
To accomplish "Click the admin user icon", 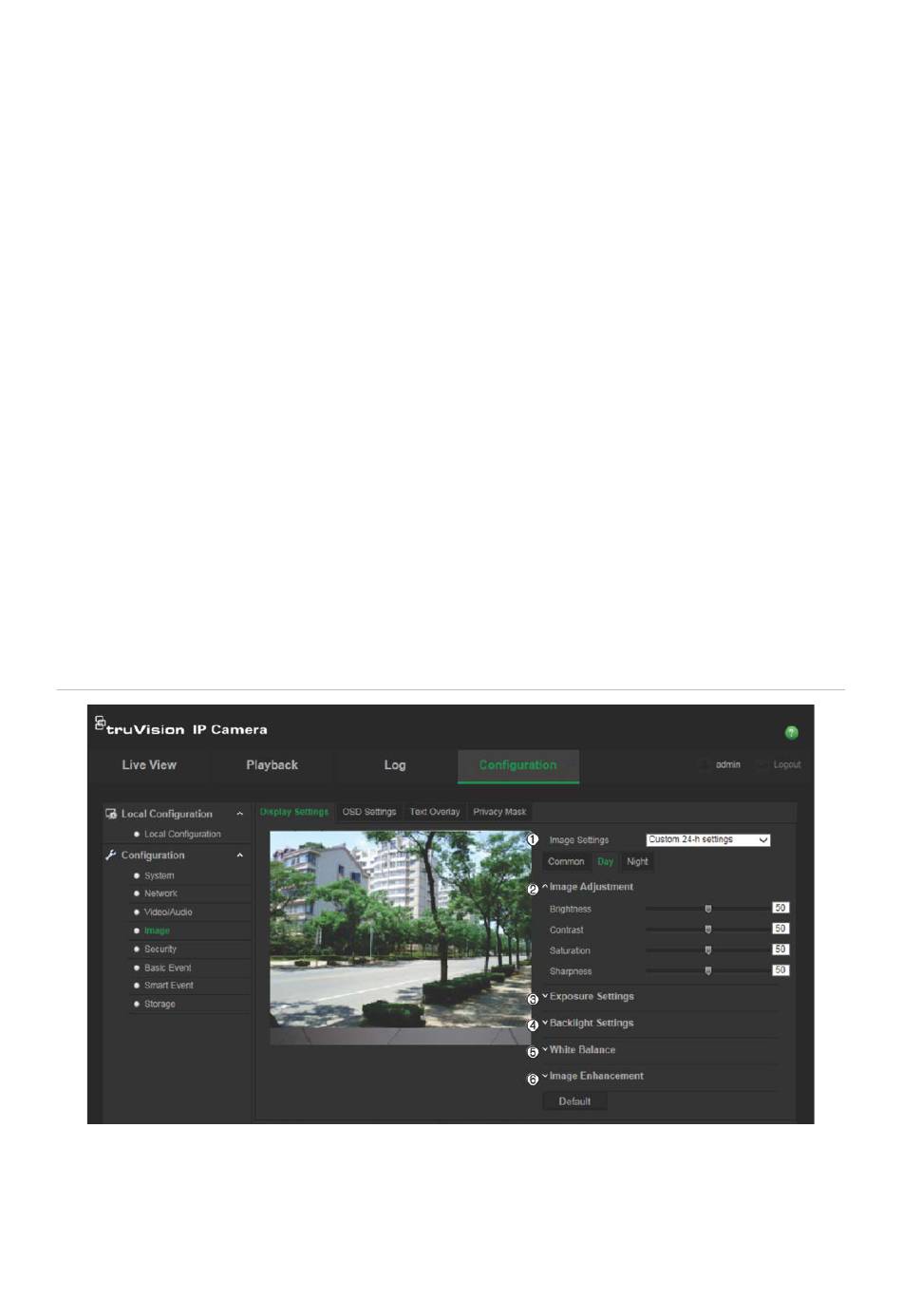I will tap(705, 765).
